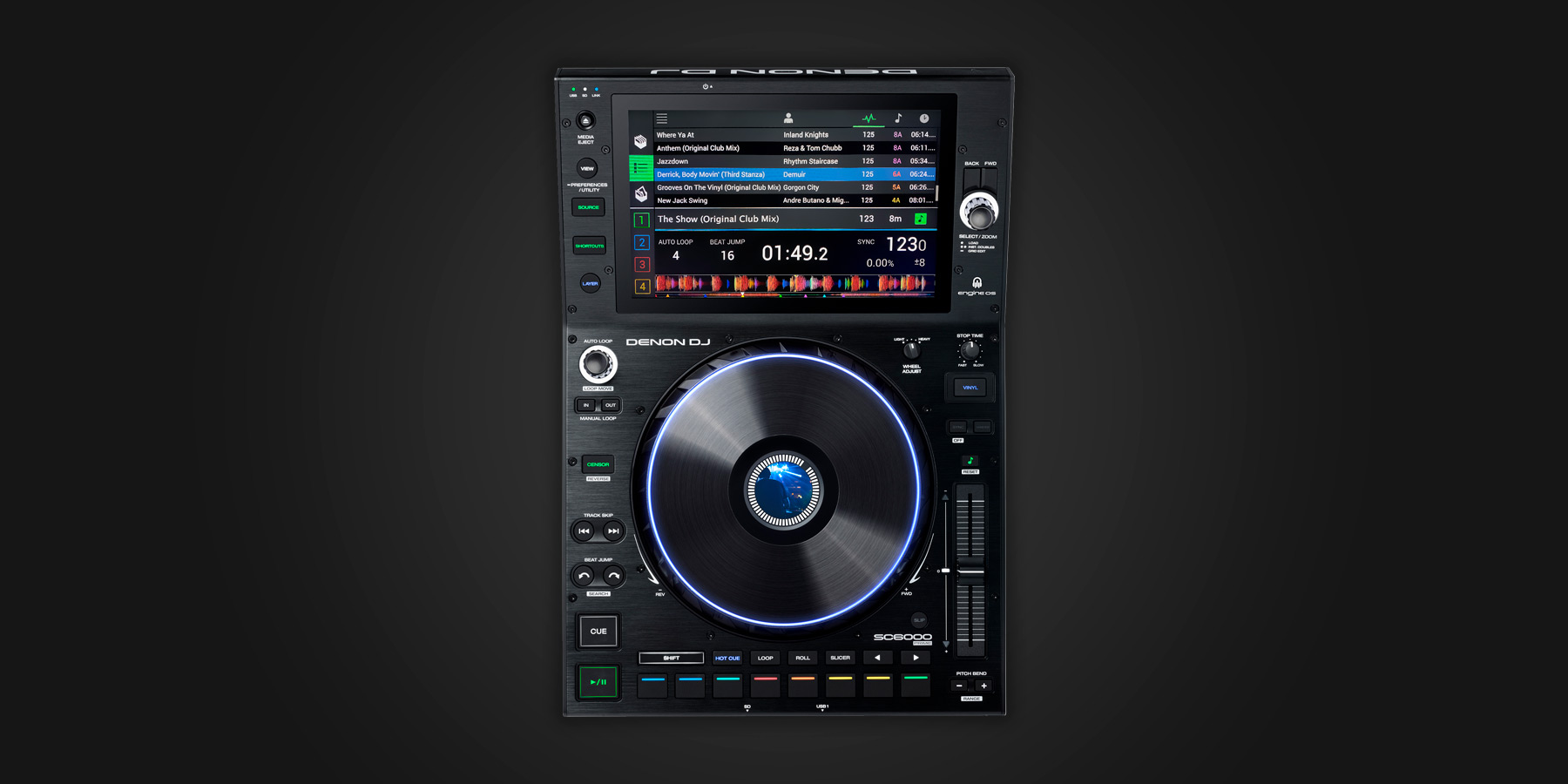Push the Shortcuts button
This screenshot has height=784, width=1568.
(590, 246)
